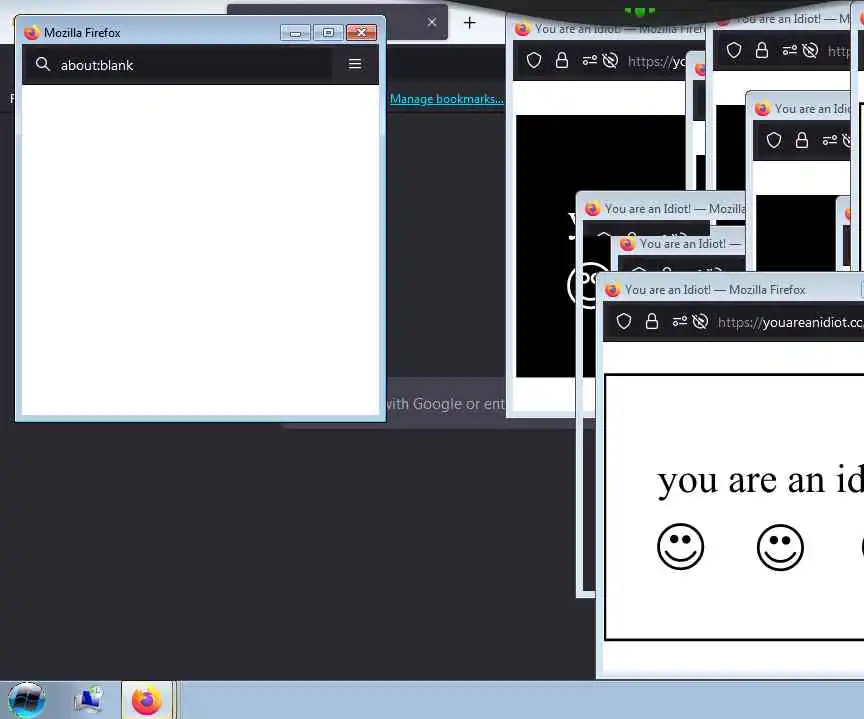Image resolution: width=864 pixels, height=719 pixels.
Task: Minimize the Mozilla Firefox about:blank window
Action: coord(295,33)
